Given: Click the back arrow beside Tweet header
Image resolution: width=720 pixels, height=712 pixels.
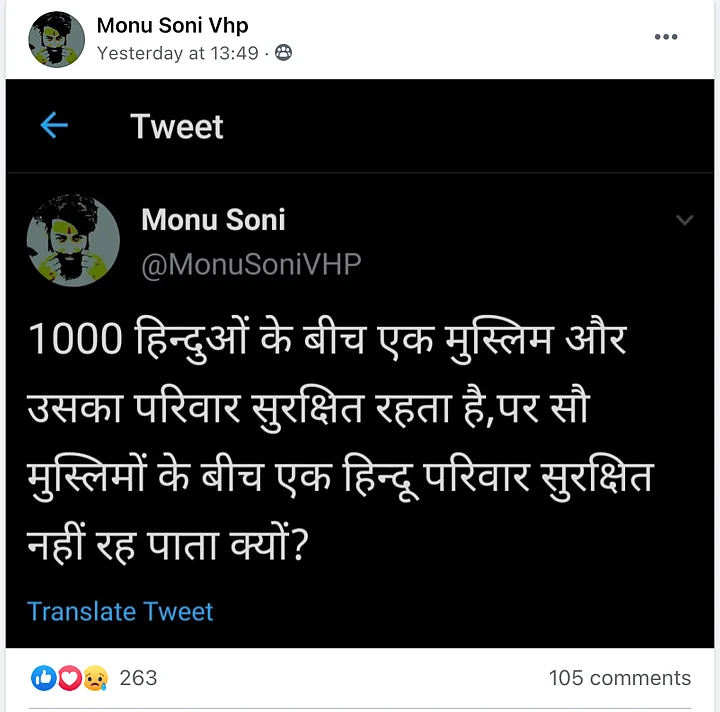Looking at the screenshot, I should click(x=54, y=126).
